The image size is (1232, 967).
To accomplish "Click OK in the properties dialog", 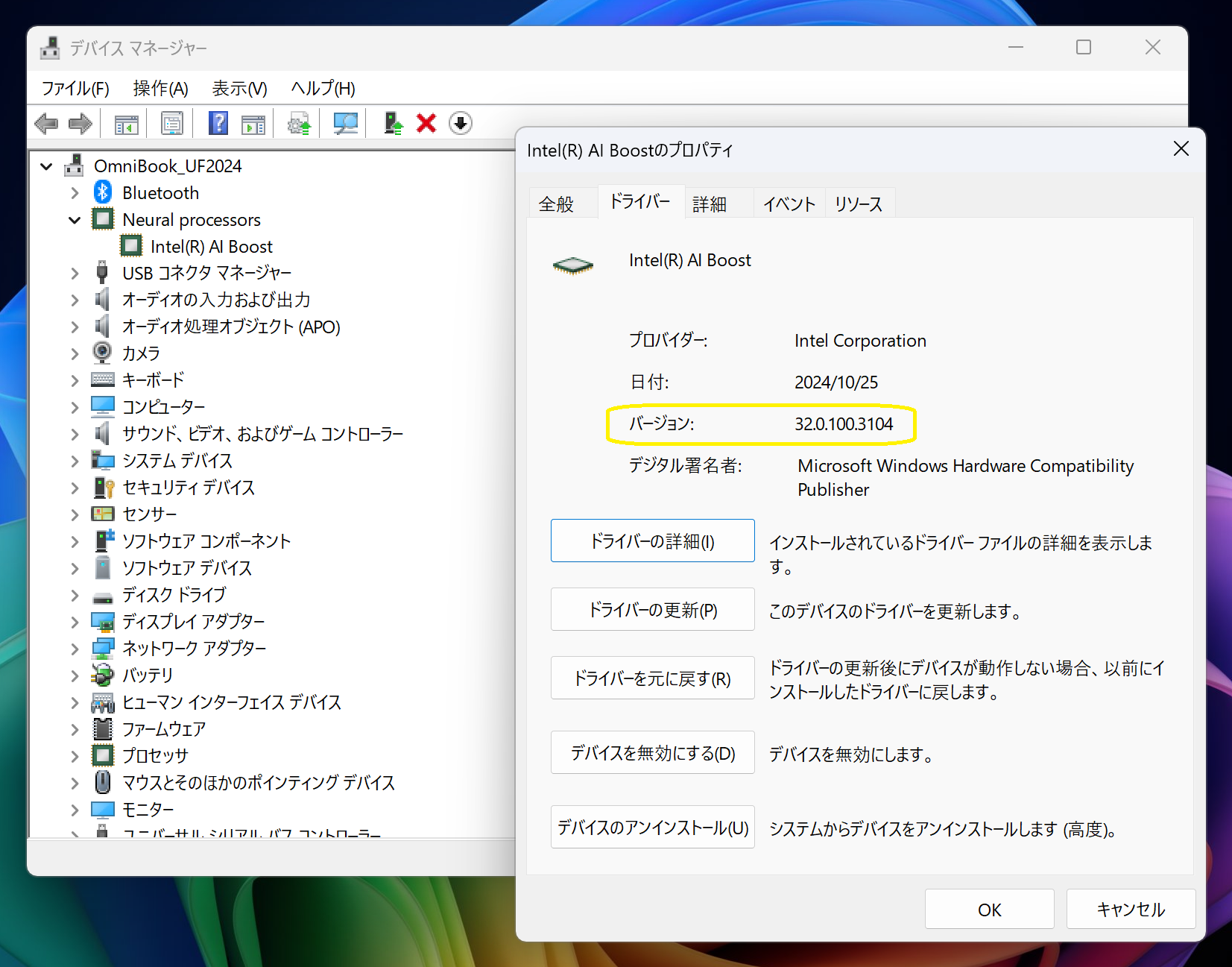I will (x=990, y=909).
